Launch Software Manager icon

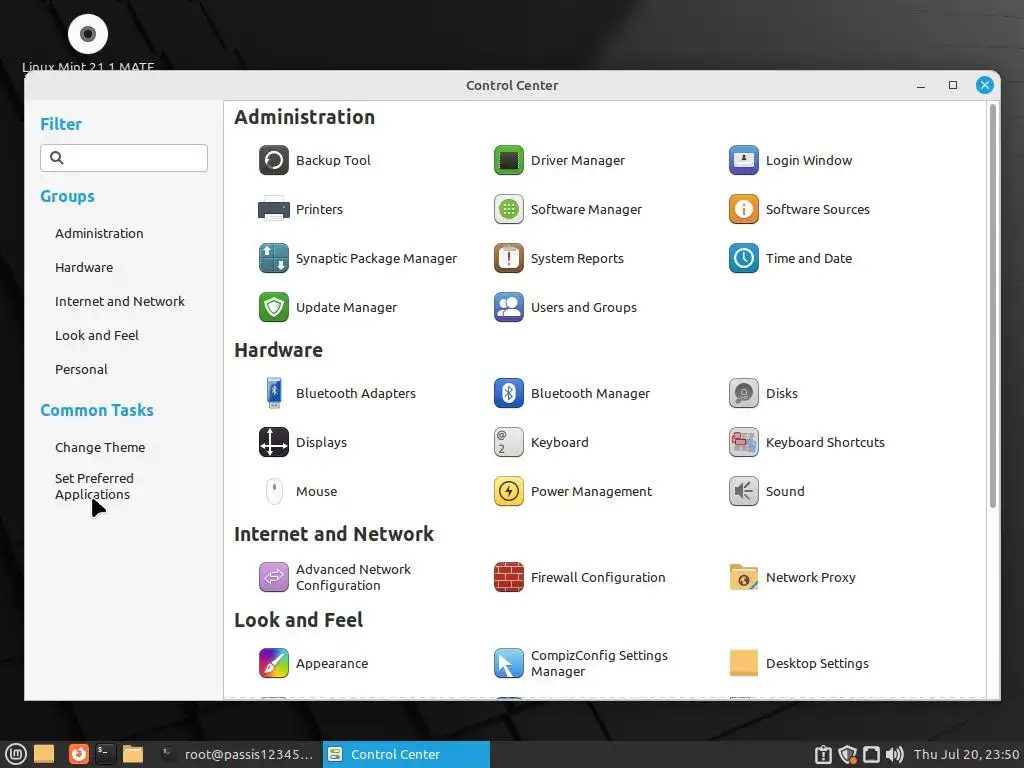[x=509, y=210]
